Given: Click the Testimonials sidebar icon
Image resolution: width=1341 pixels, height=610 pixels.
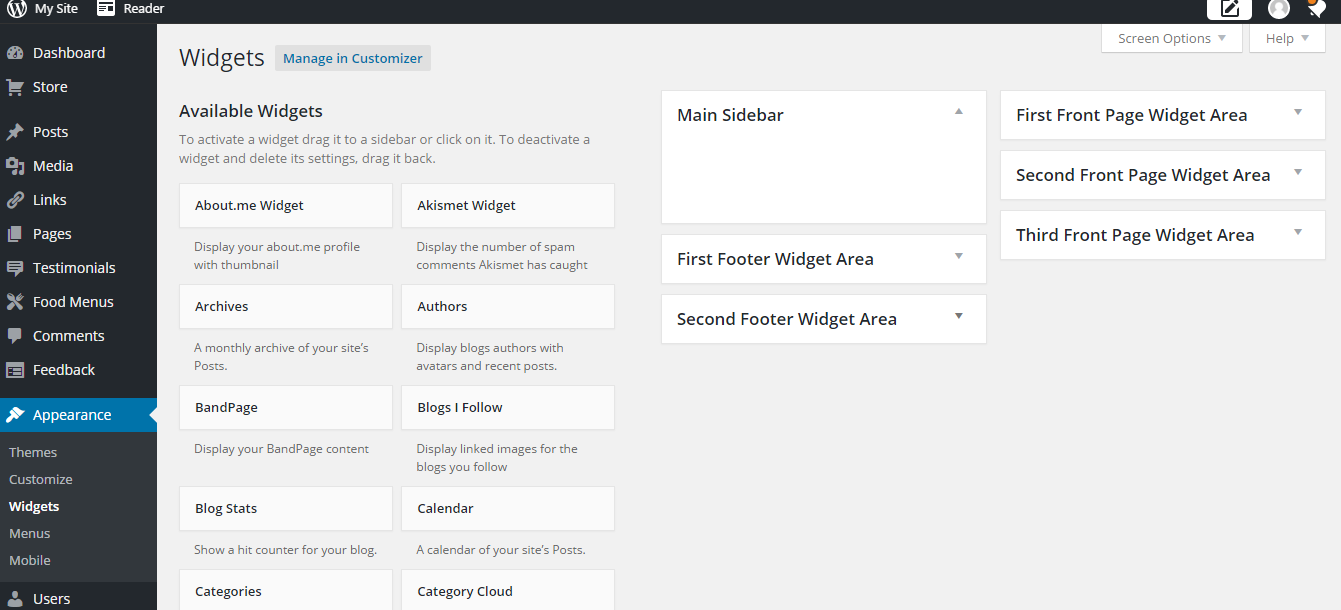Looking at the screenshot, I should click(15, 268).
